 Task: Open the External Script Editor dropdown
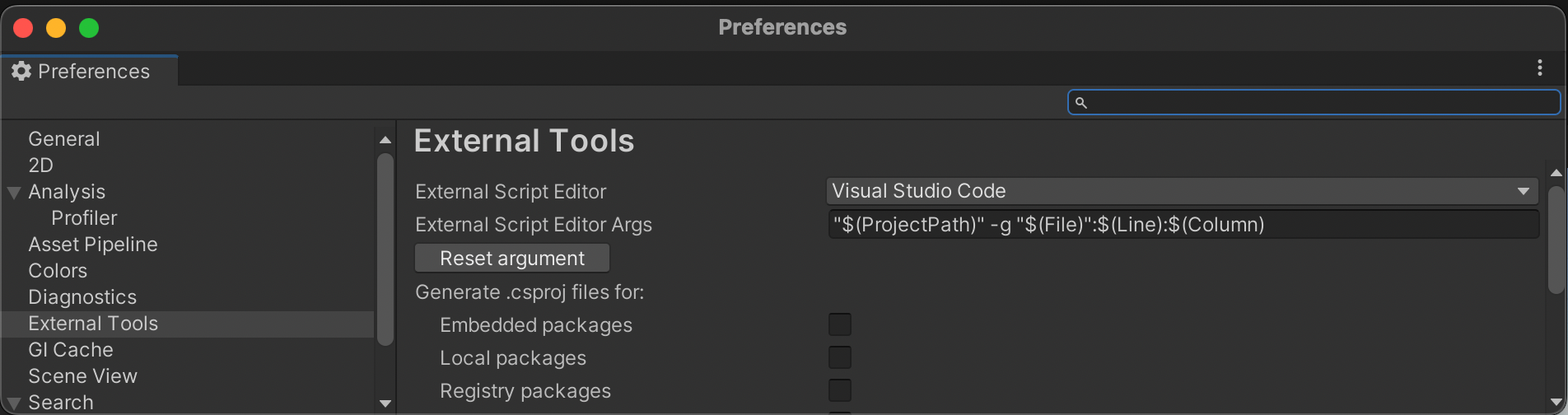click(x=1182, y=191)
